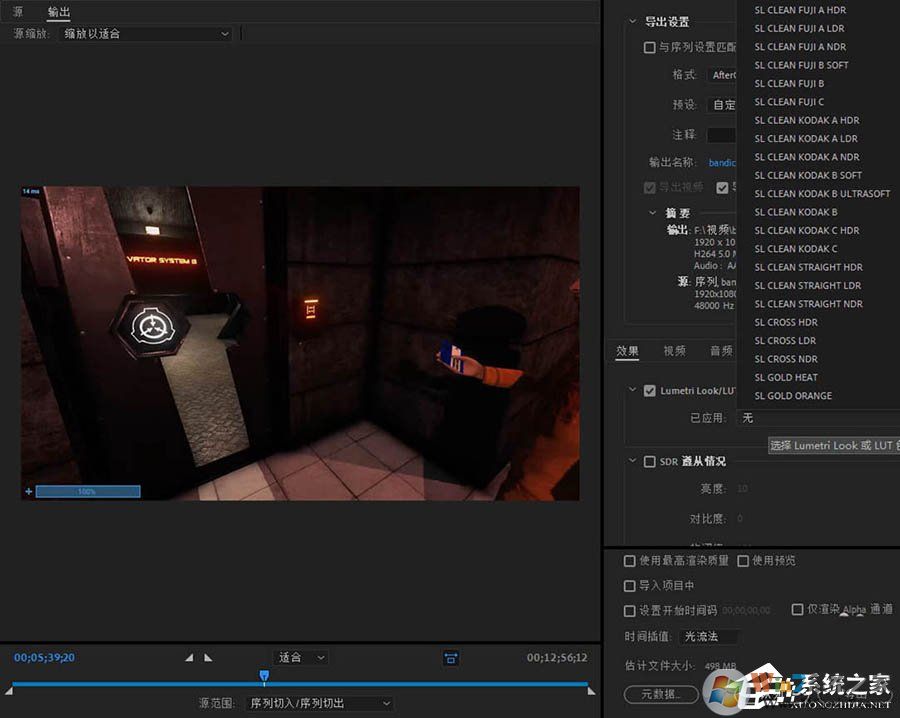Switch to the 视频 tab

674,351
